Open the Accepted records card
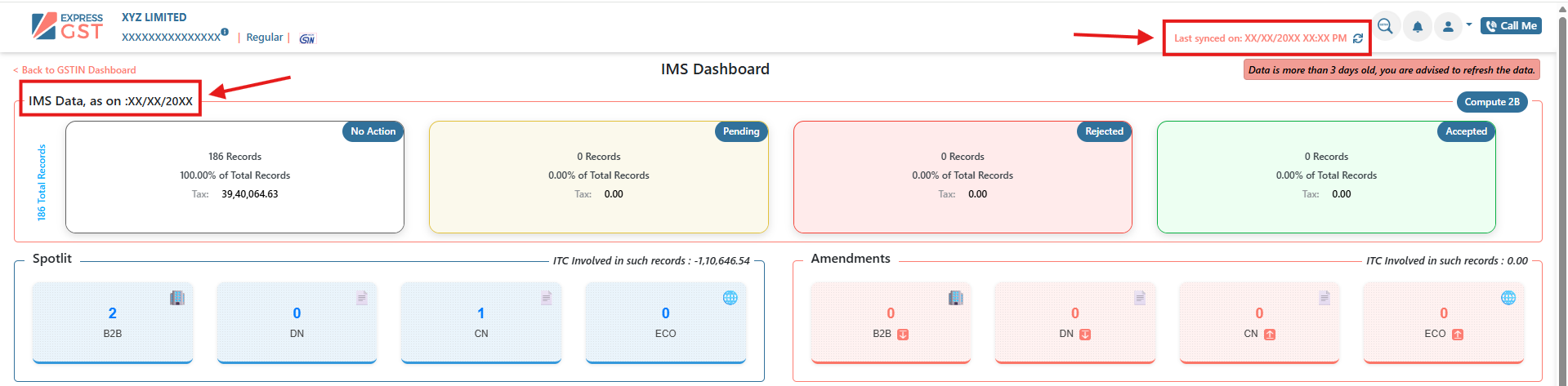The image size is (1568, 386). [1325, 177]
